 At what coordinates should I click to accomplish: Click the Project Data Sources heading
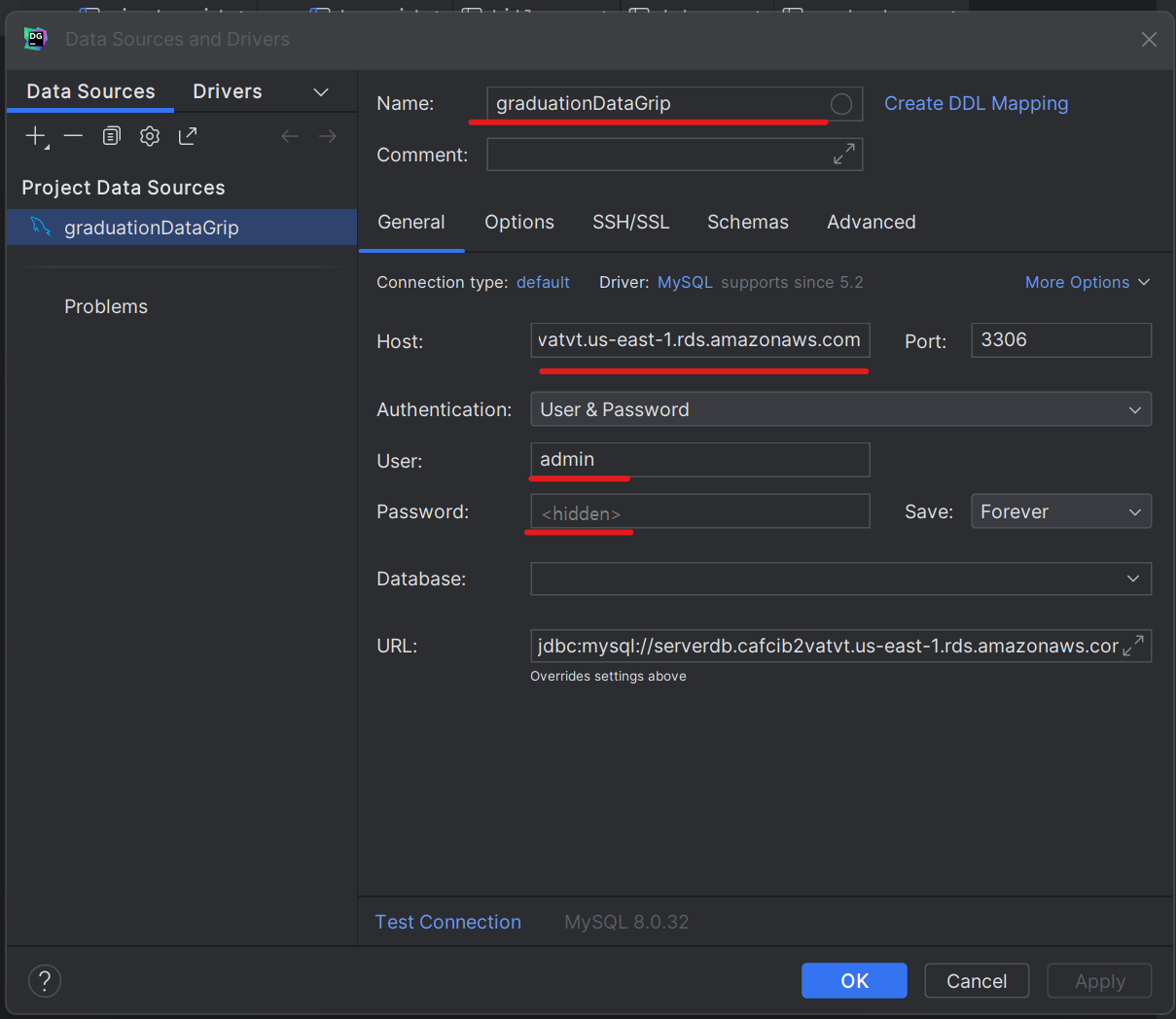coord(124,188)
